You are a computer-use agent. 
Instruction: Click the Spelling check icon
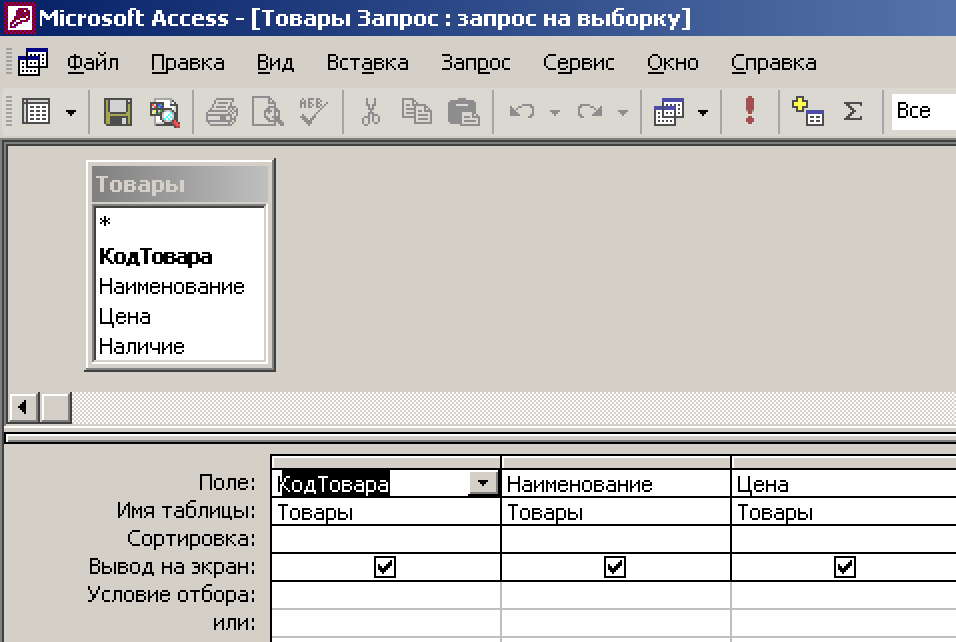(313, 112)
